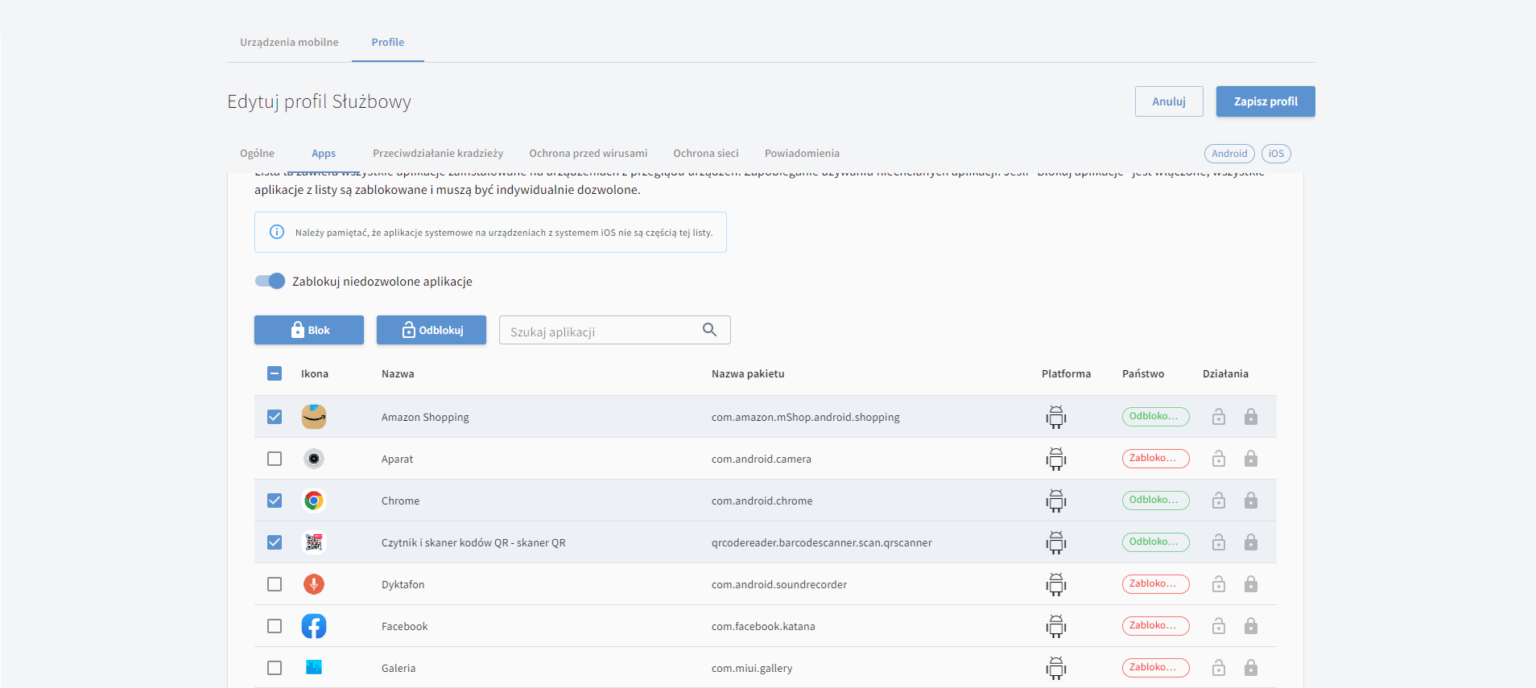The image size is (1536, 688).
Task: Click the Blok button
Action: pyautogui.click(x=309, y=330)
